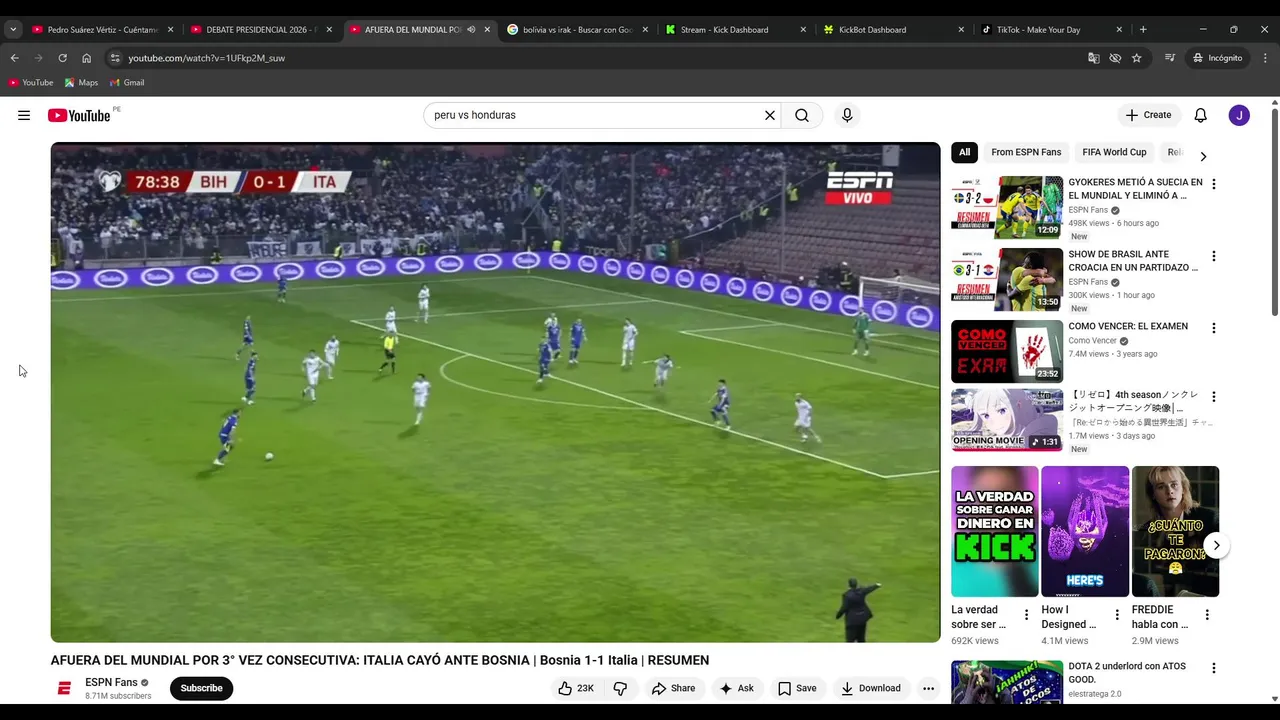Open the Gmail bookmark
The image size is (1280, 720).
point(127,83)
